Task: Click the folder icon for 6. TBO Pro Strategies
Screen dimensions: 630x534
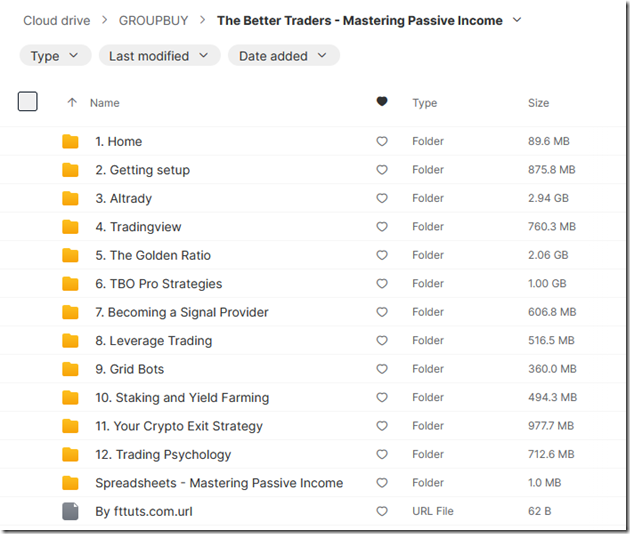Action: pos(70,284)
